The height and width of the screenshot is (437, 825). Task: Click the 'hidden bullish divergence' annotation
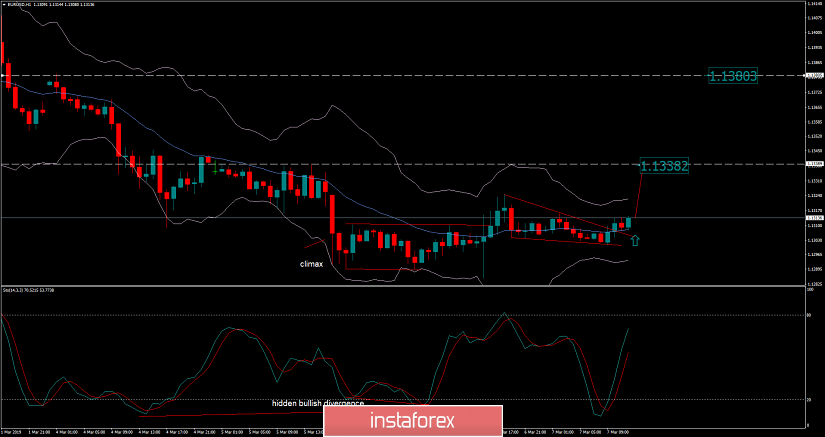coord(319,403)
